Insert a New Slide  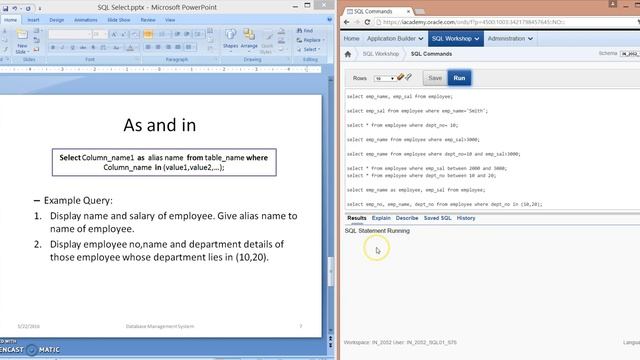[x=22, y=42]
